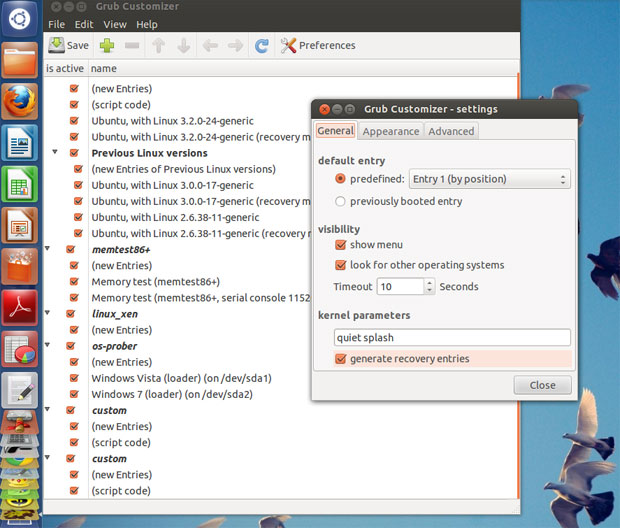Viewport: 620px width, 528px height.
Task: Toggle look for other operating systems
Action: (x=340, y=265)
